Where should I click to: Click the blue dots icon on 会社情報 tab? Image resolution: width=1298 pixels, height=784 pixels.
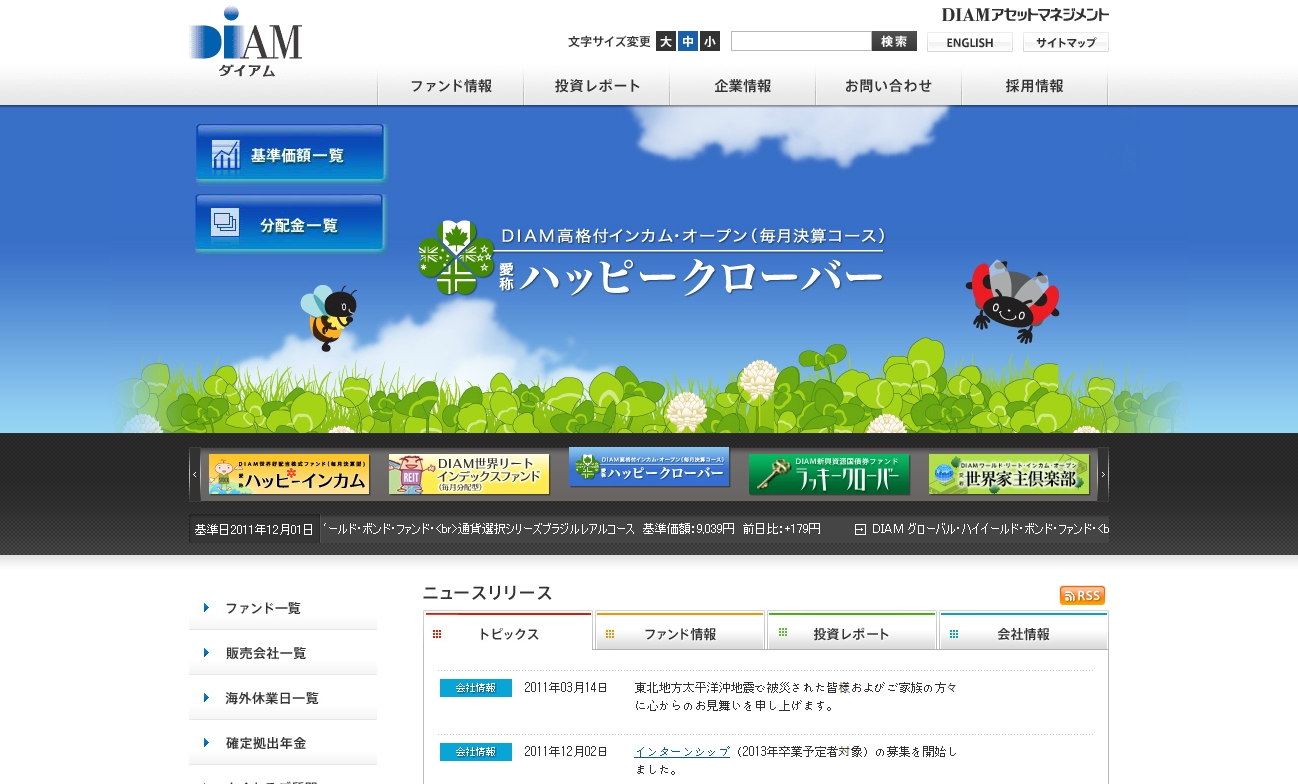954,634
